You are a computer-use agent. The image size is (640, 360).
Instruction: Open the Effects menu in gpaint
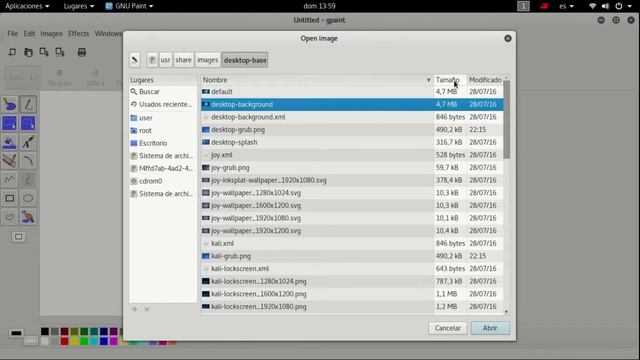click(x=78, y=33)
